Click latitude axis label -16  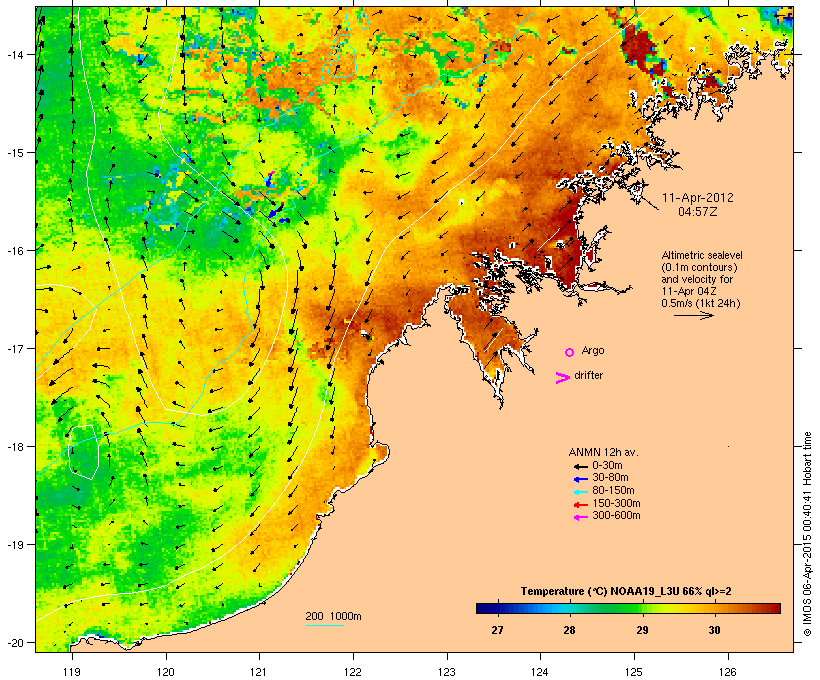coord(14,251)
